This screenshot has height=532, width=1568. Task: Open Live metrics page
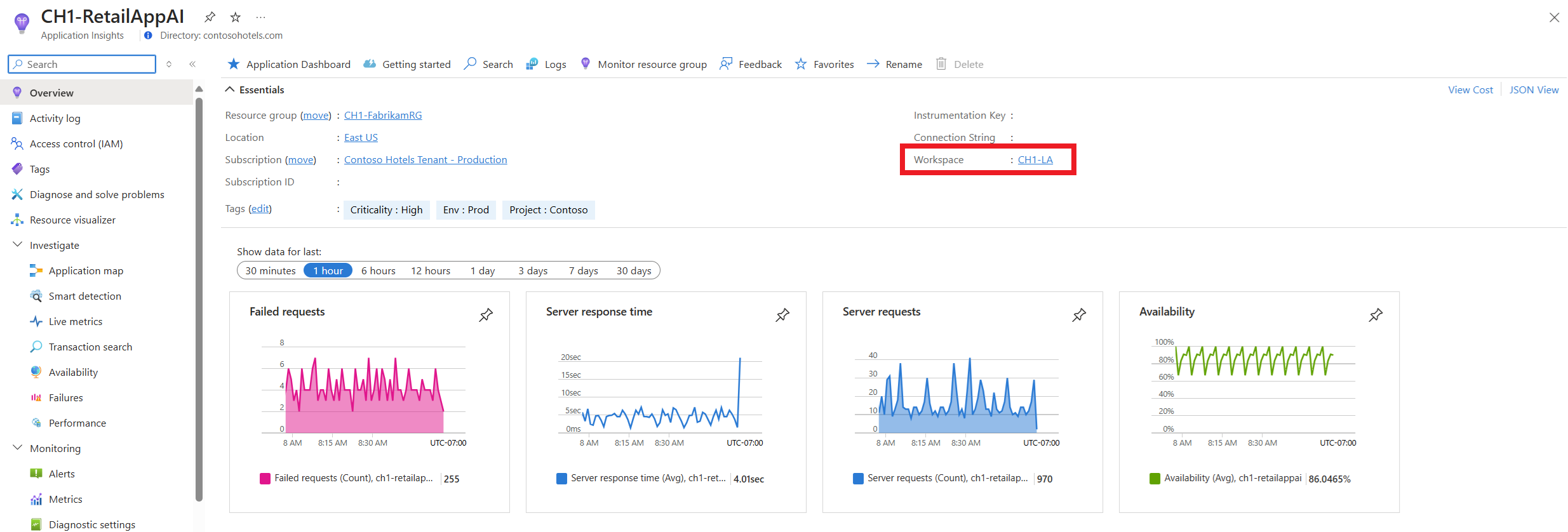75,321
